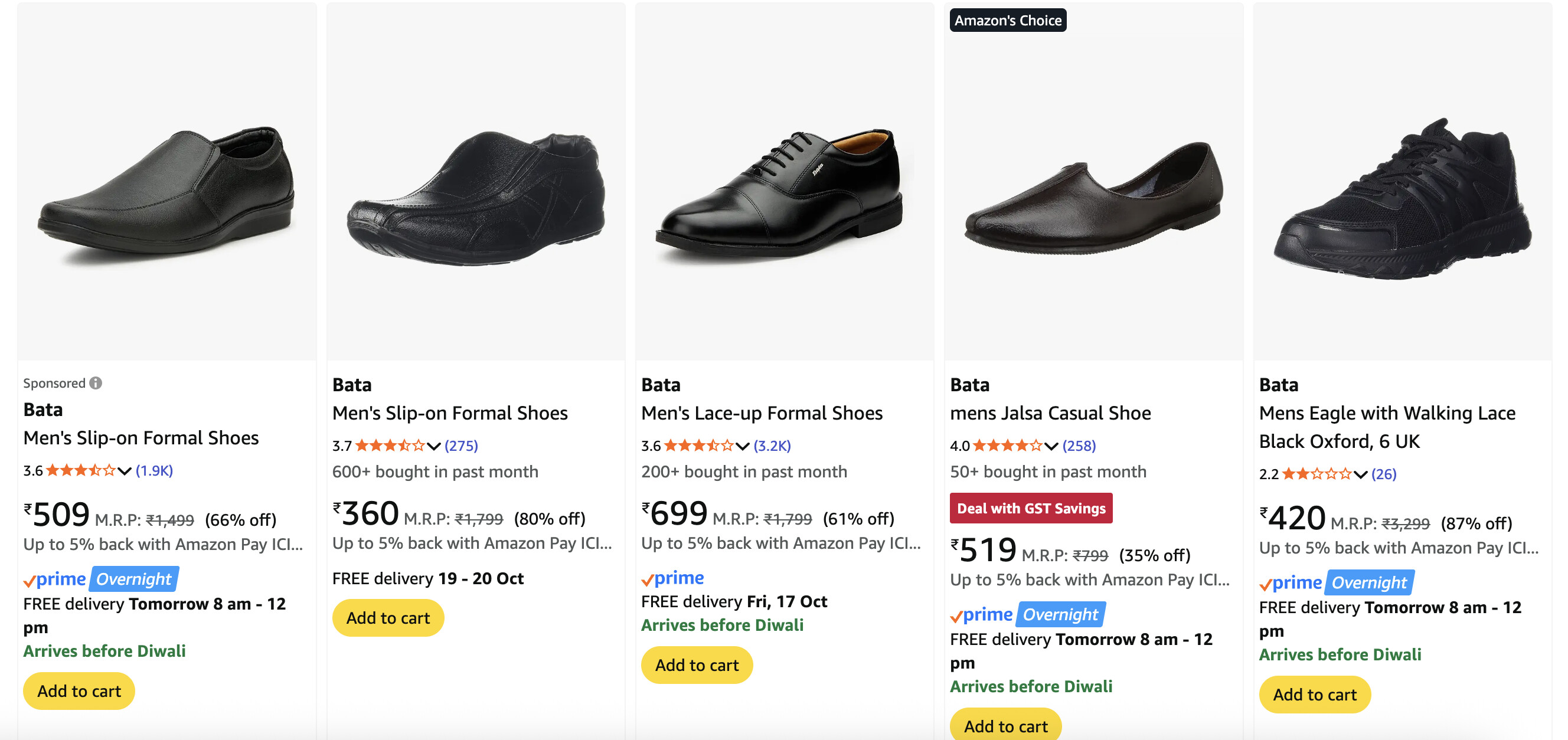Image resolution: width=1568 pixels, height=740 pixels.
Task: Click the Deal with GST Savings badge
Action: click(x=1031, y=508)
